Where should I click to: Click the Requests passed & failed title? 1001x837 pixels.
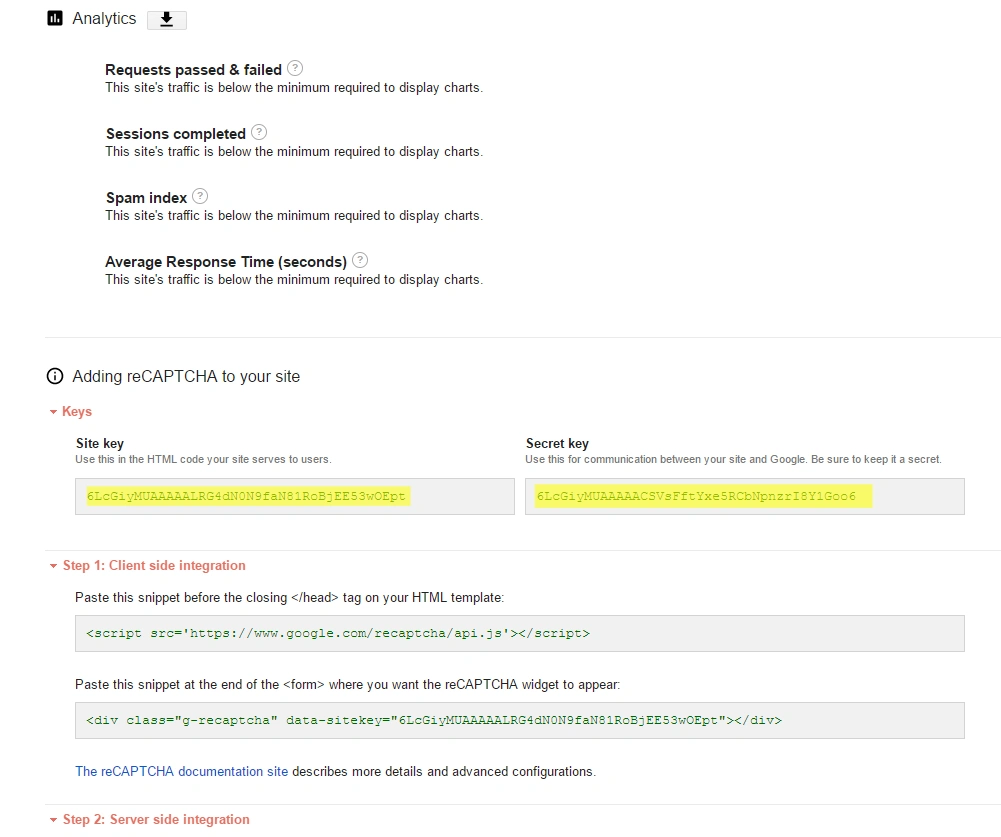click(193, 70)
